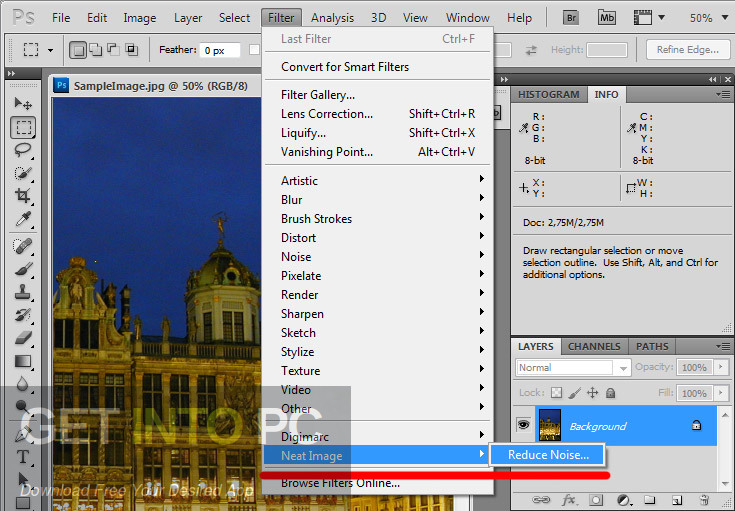Image resolution: width=735 pixels, height=511 pixels.
Task: Choose Add to selection mode
Action: point(96,49)
